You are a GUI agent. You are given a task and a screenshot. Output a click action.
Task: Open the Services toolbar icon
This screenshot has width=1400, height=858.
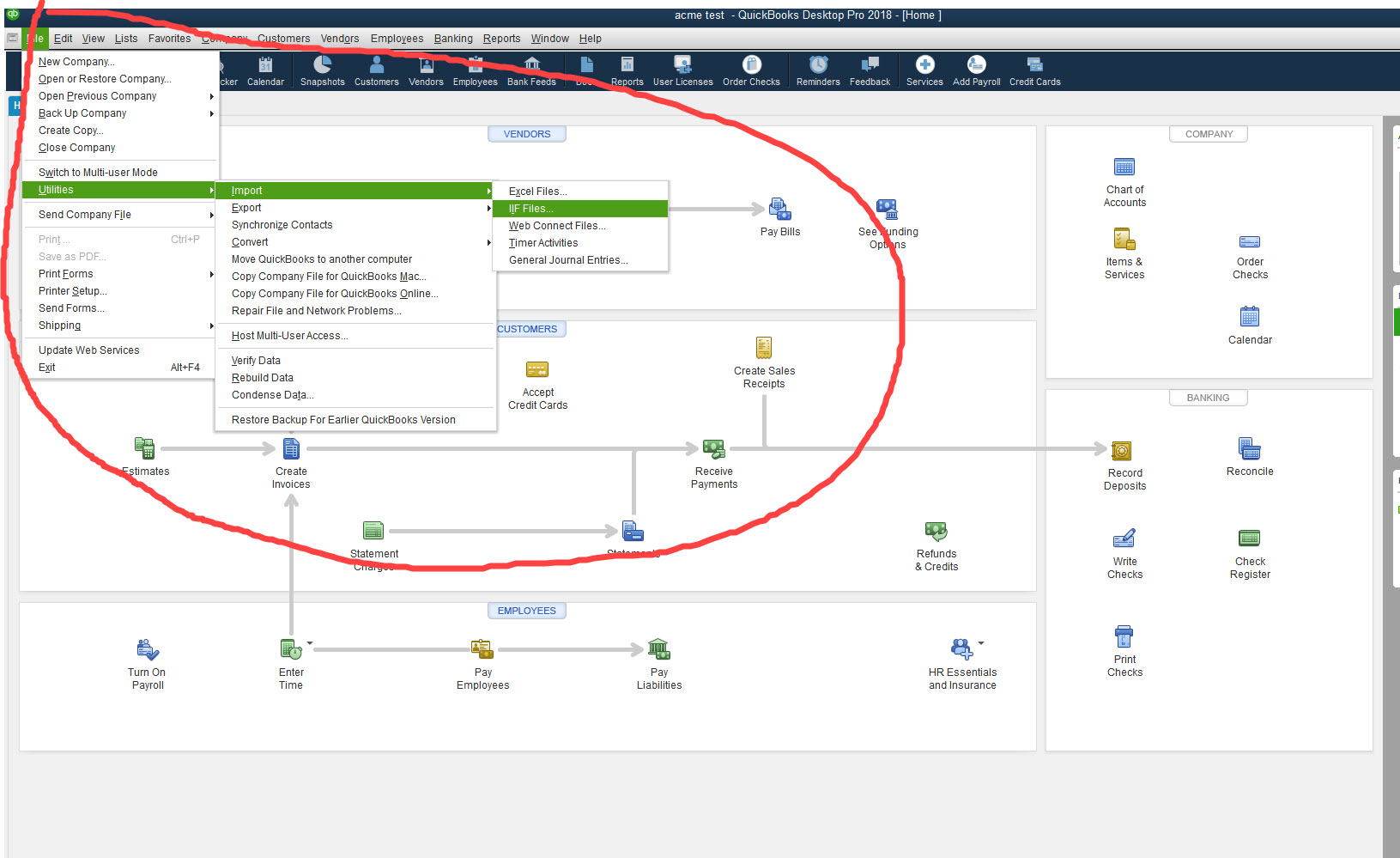point(924,71)
